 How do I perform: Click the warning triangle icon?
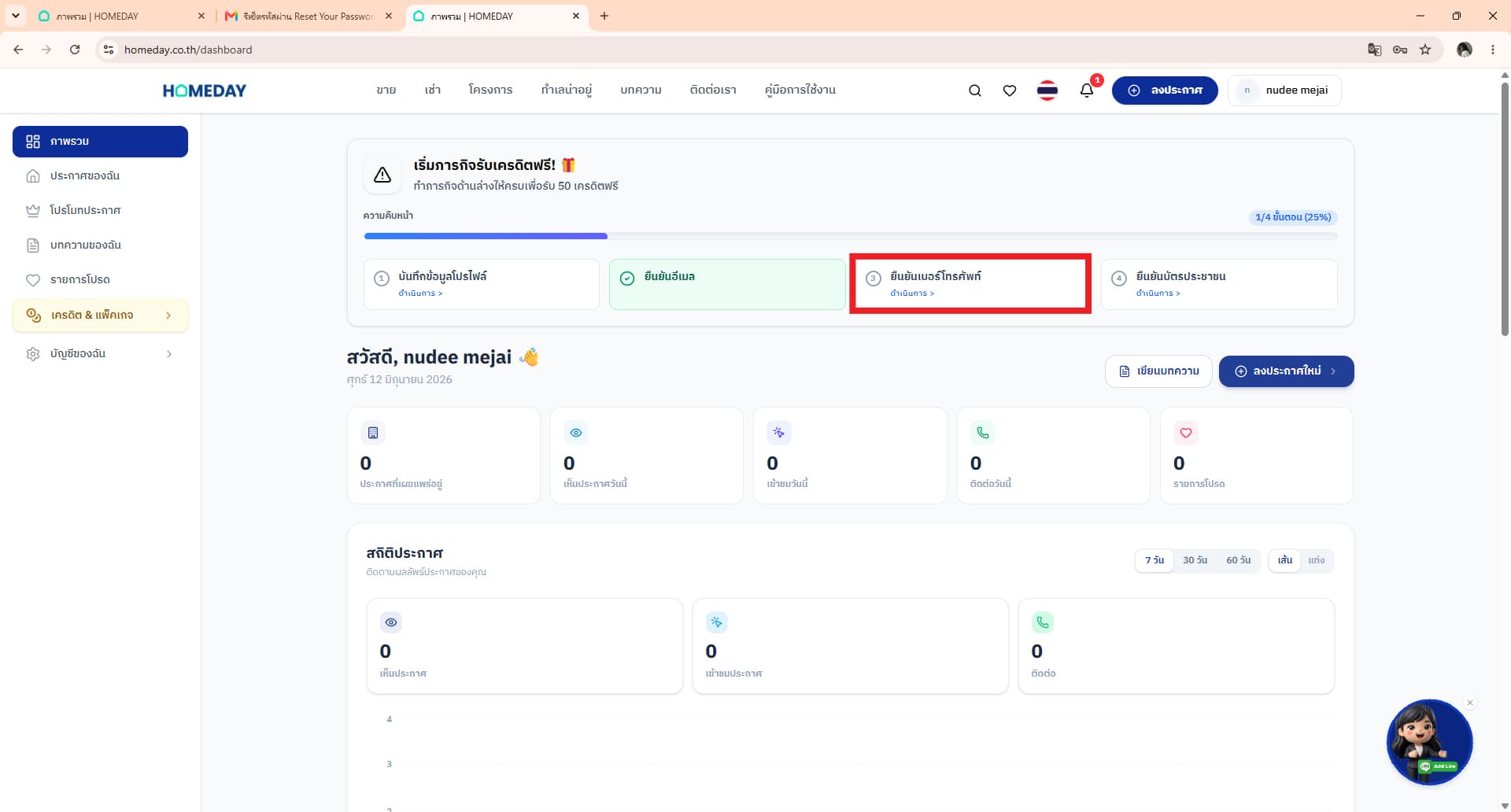pos(382,175)
